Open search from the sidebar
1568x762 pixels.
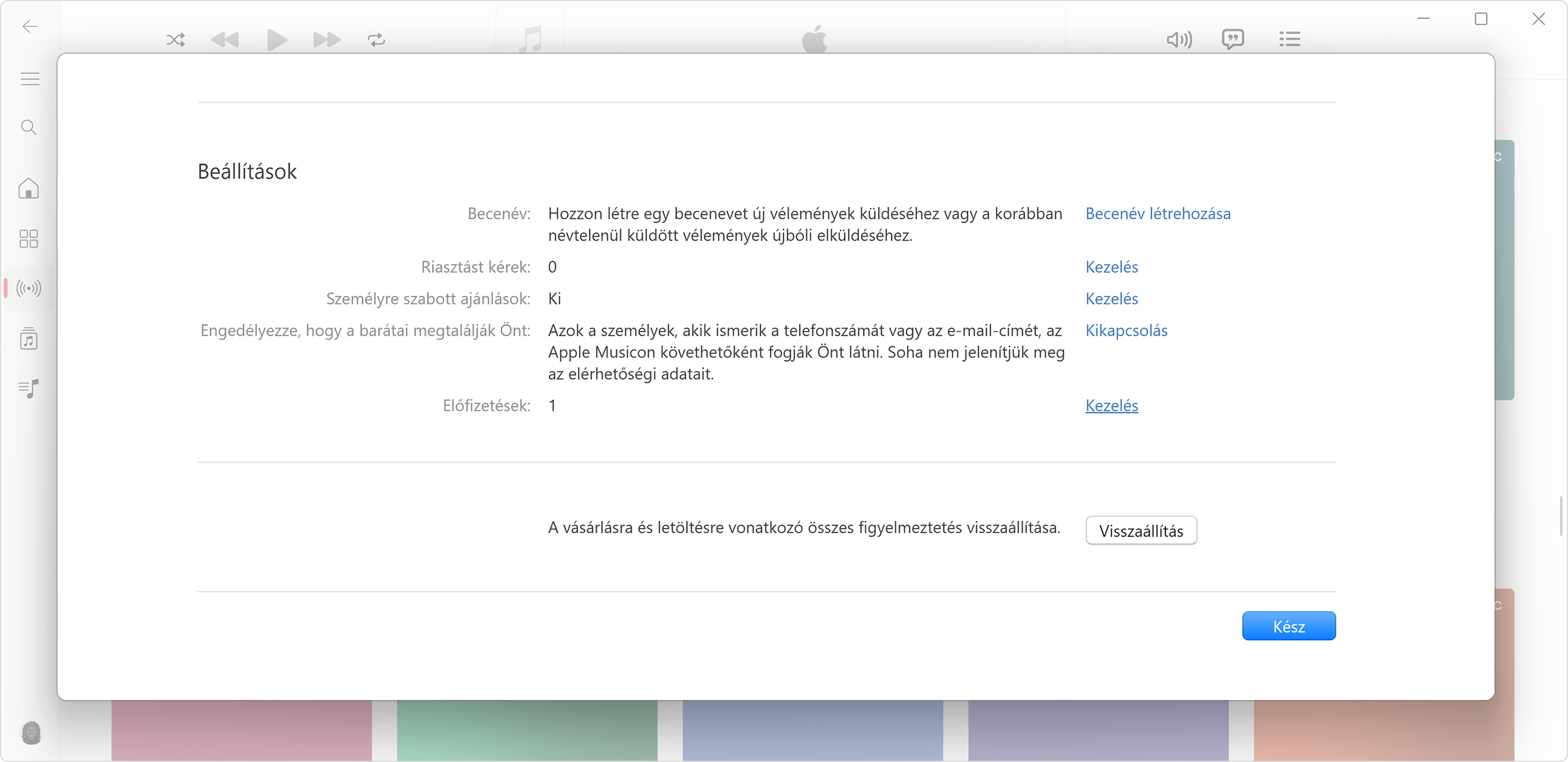28,127
